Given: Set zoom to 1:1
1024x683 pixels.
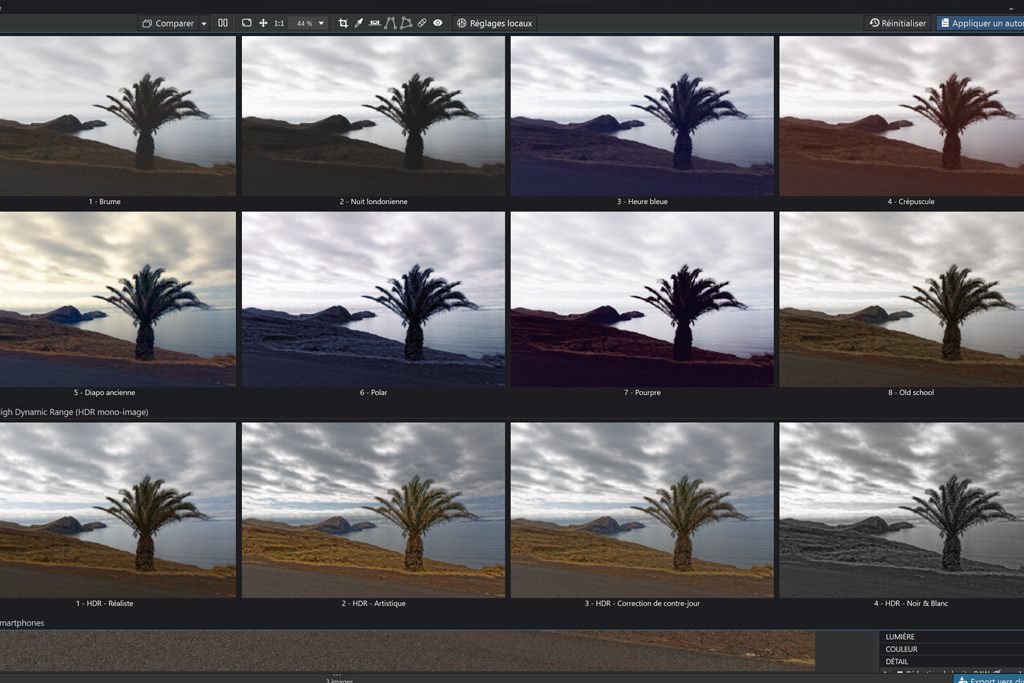Looking at the screenshot, I should tap(279, 23).
